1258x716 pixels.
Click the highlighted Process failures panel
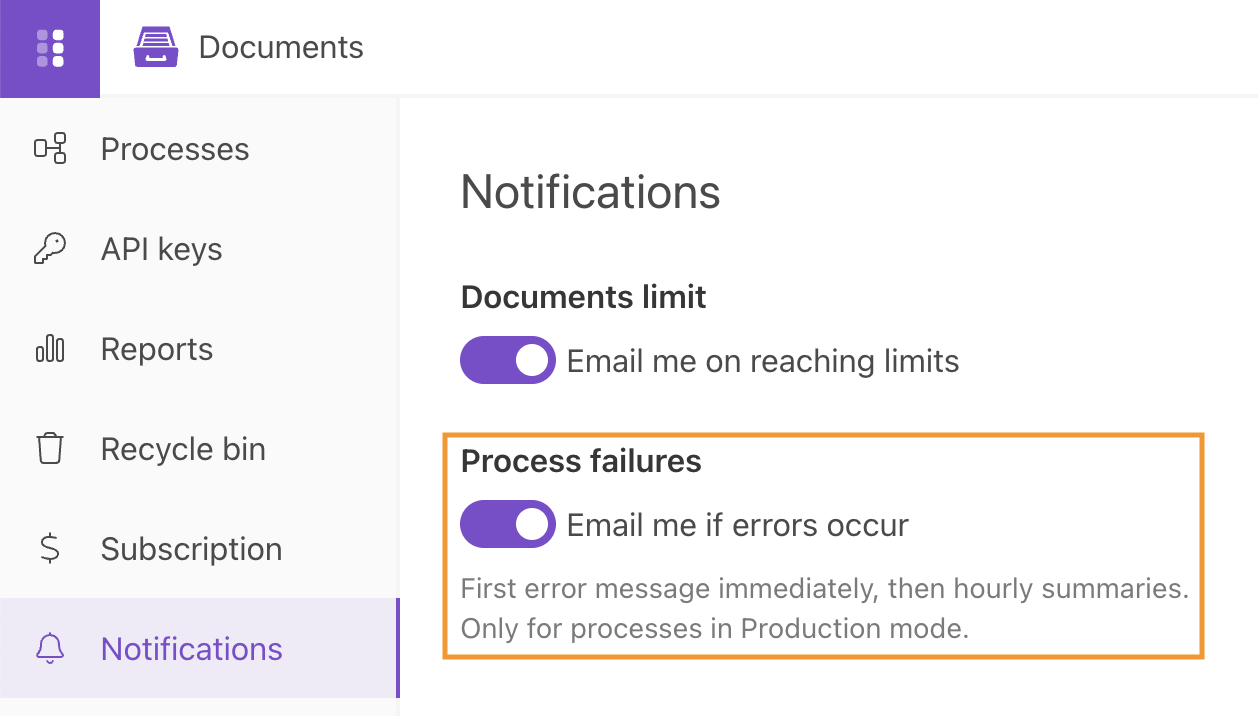pyautogui.click(x=823, y=545)
